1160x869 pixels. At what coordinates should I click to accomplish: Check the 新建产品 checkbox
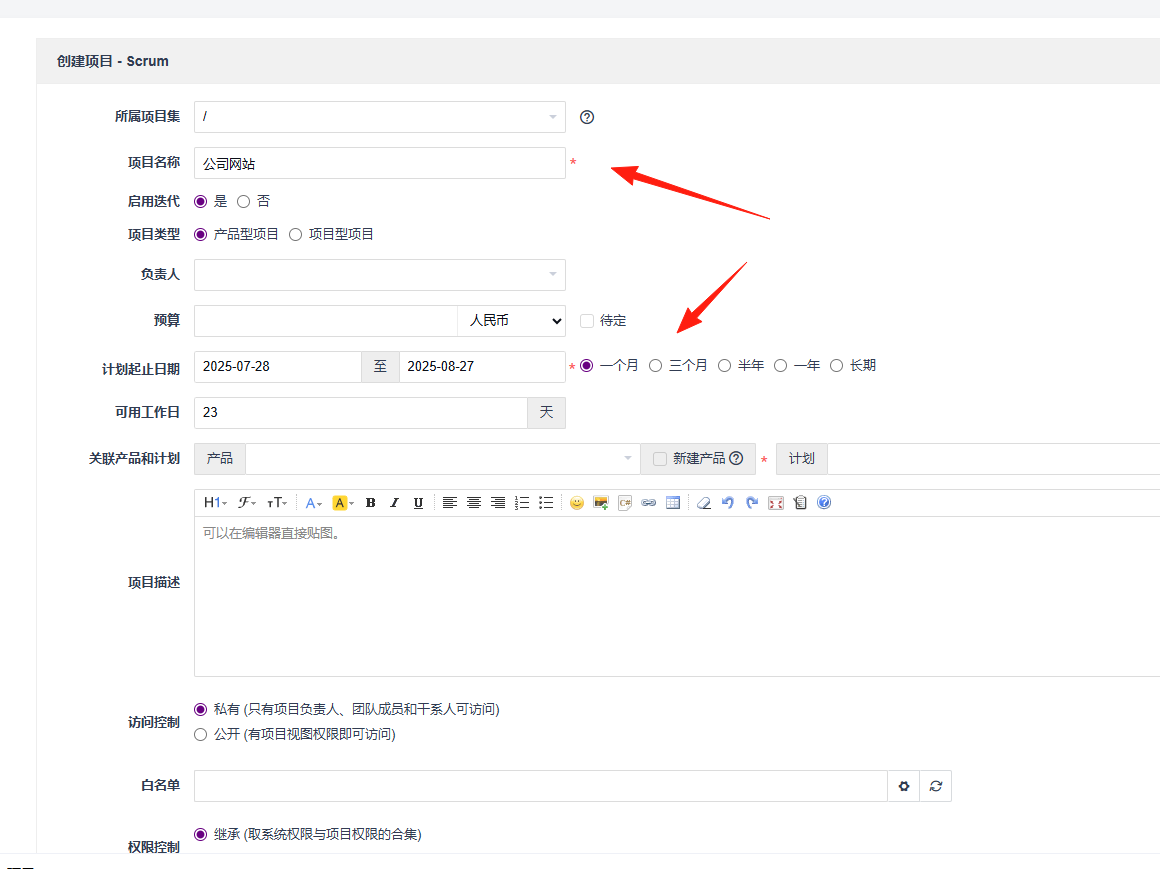(660, 459)
